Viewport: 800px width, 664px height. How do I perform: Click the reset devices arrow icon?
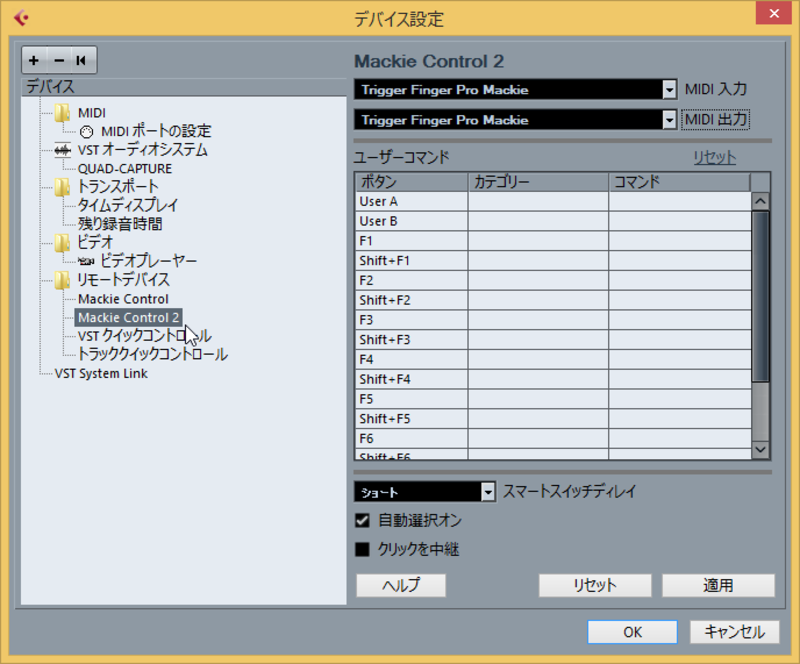point(81,61)
